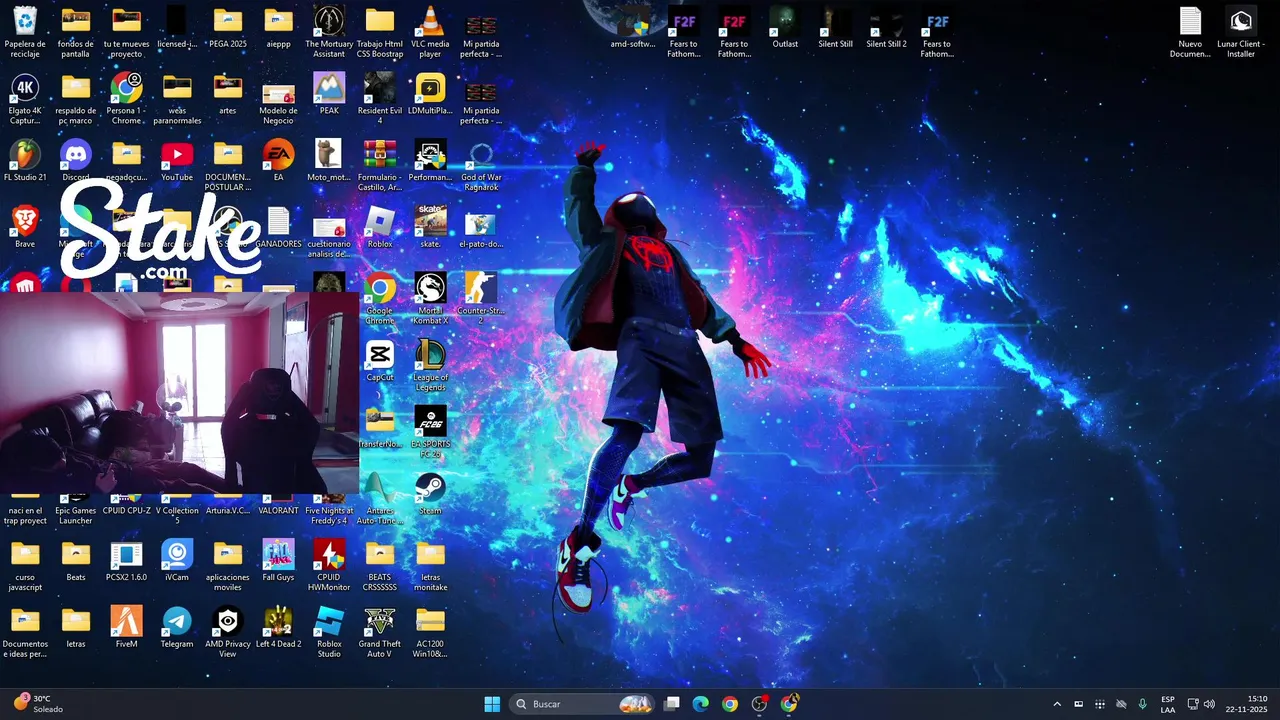Launch Mortal Kombat X shortcut
The height and width of the screenshot is (720, 1280).
click(x=430, y=299)
